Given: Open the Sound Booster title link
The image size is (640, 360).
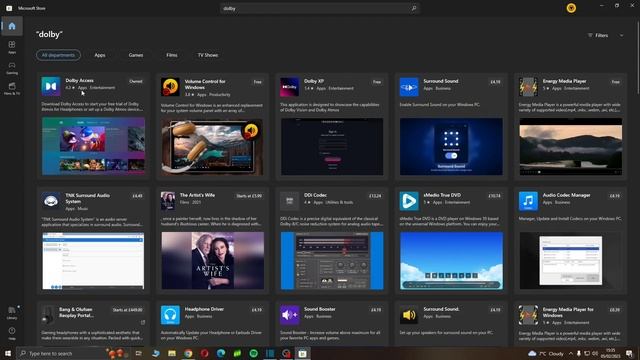Looking at the screenshot, I should point(320,309).
